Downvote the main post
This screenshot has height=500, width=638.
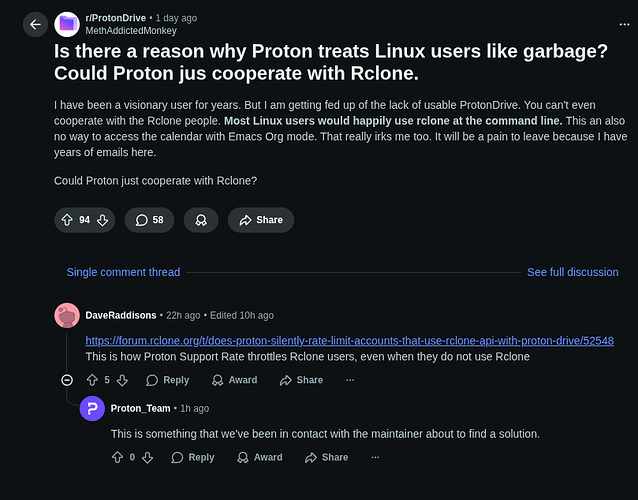[102, 220]
